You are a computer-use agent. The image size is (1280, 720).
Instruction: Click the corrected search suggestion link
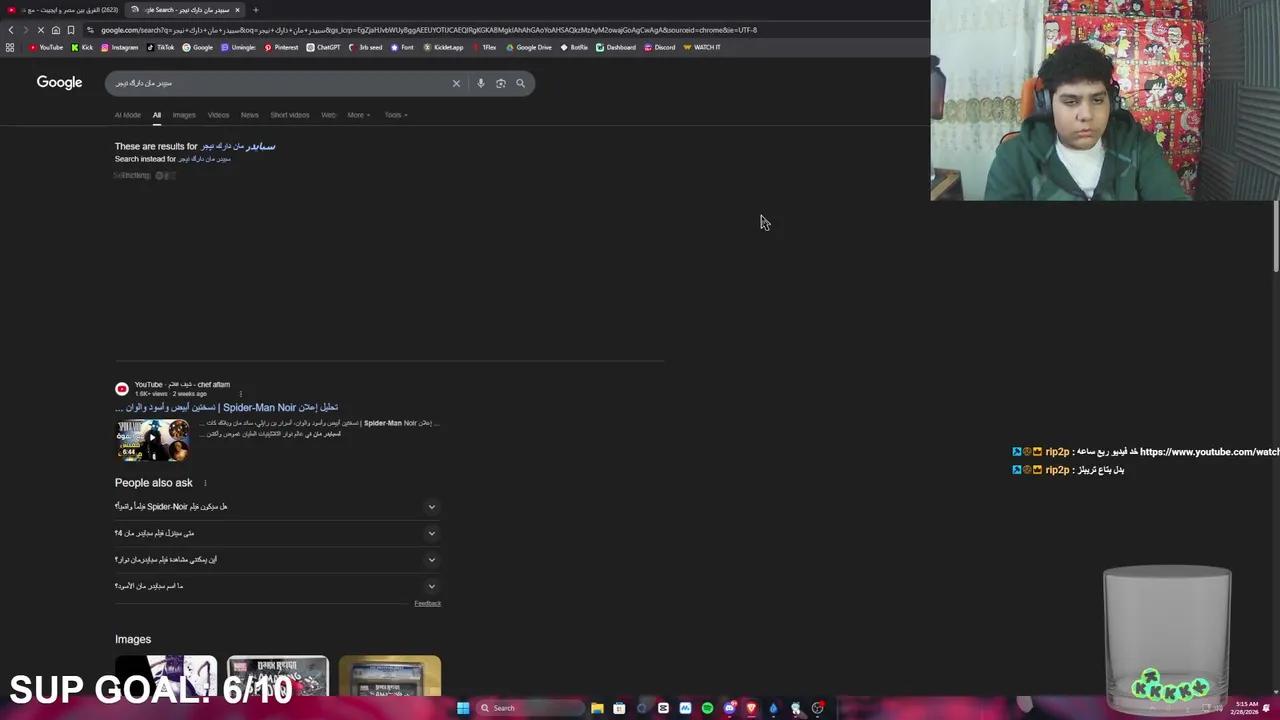[x=238, y=146]
